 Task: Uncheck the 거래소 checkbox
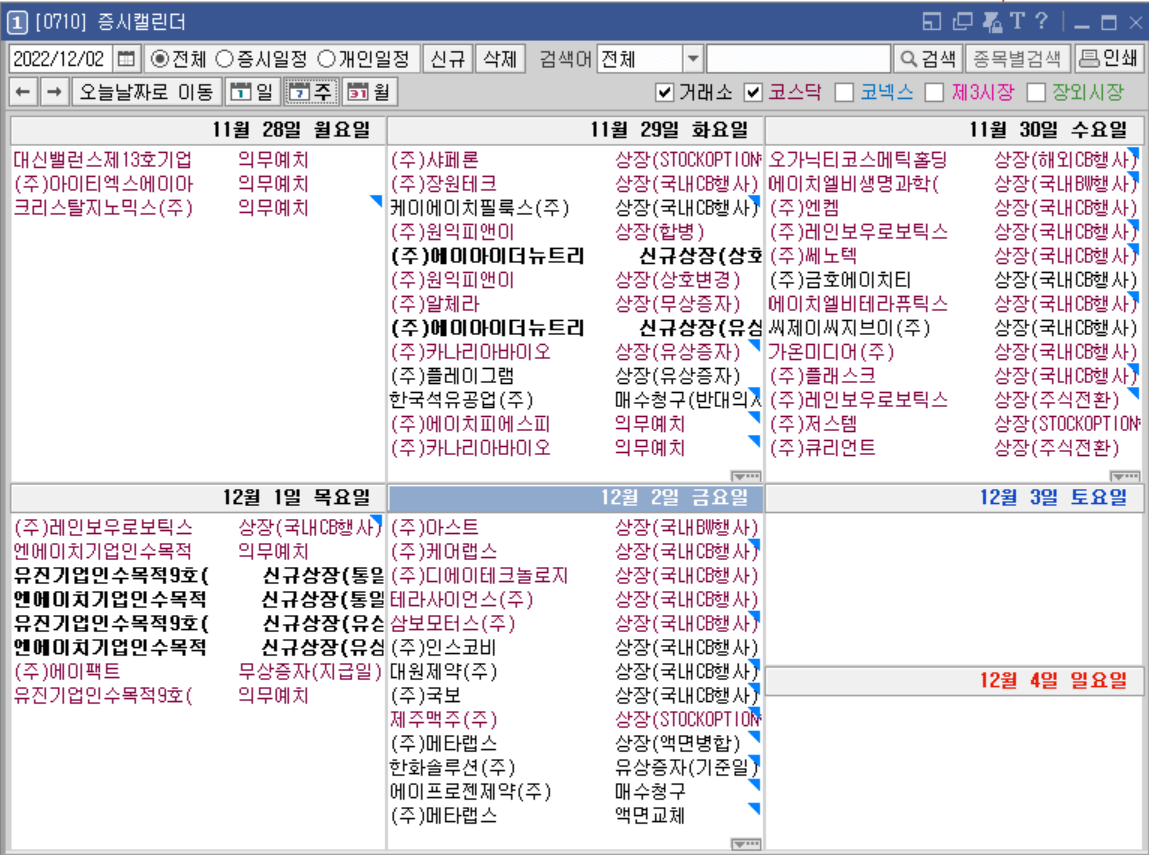click(665, 92)
